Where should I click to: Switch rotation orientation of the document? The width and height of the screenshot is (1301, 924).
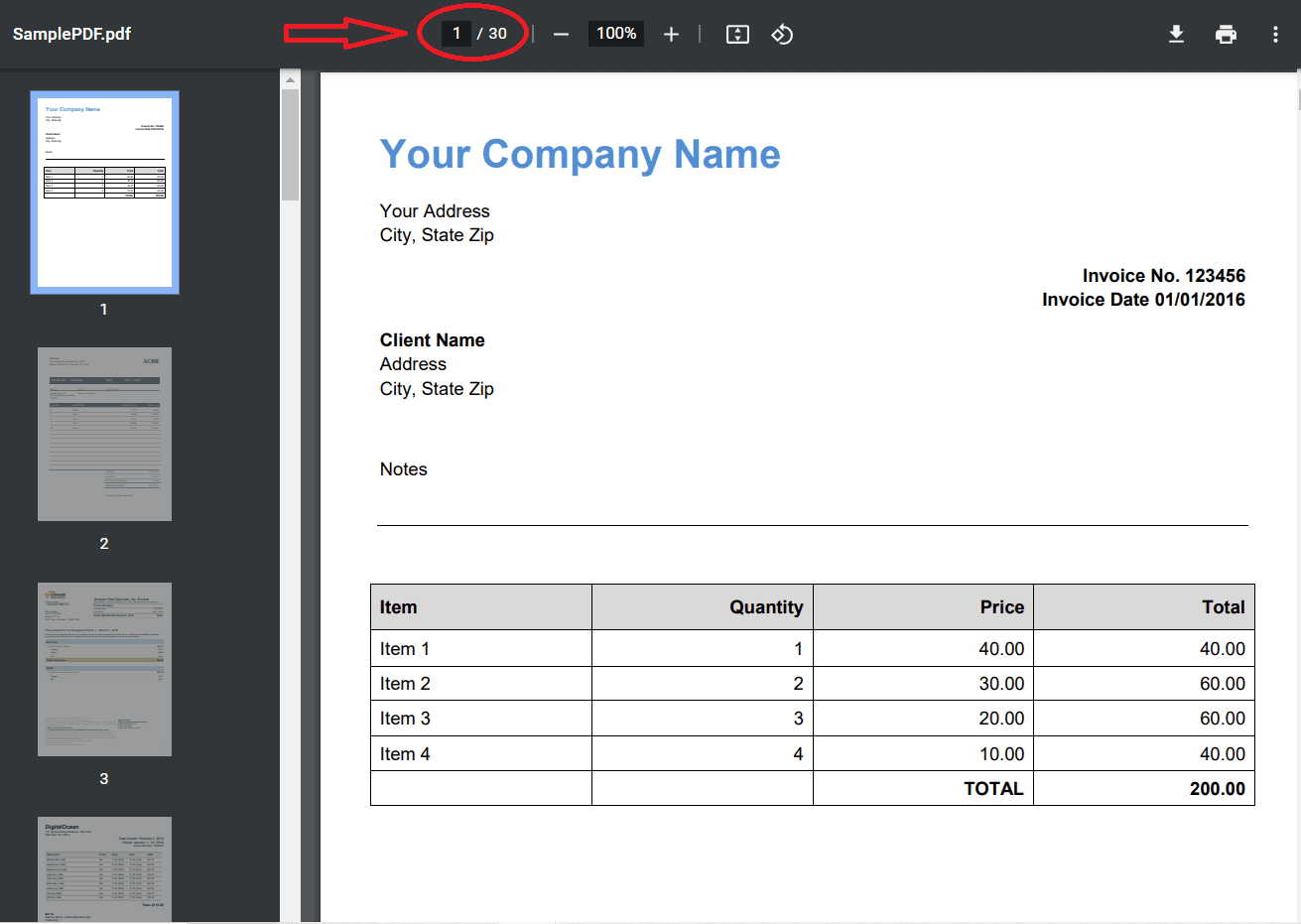coord(782,33)
